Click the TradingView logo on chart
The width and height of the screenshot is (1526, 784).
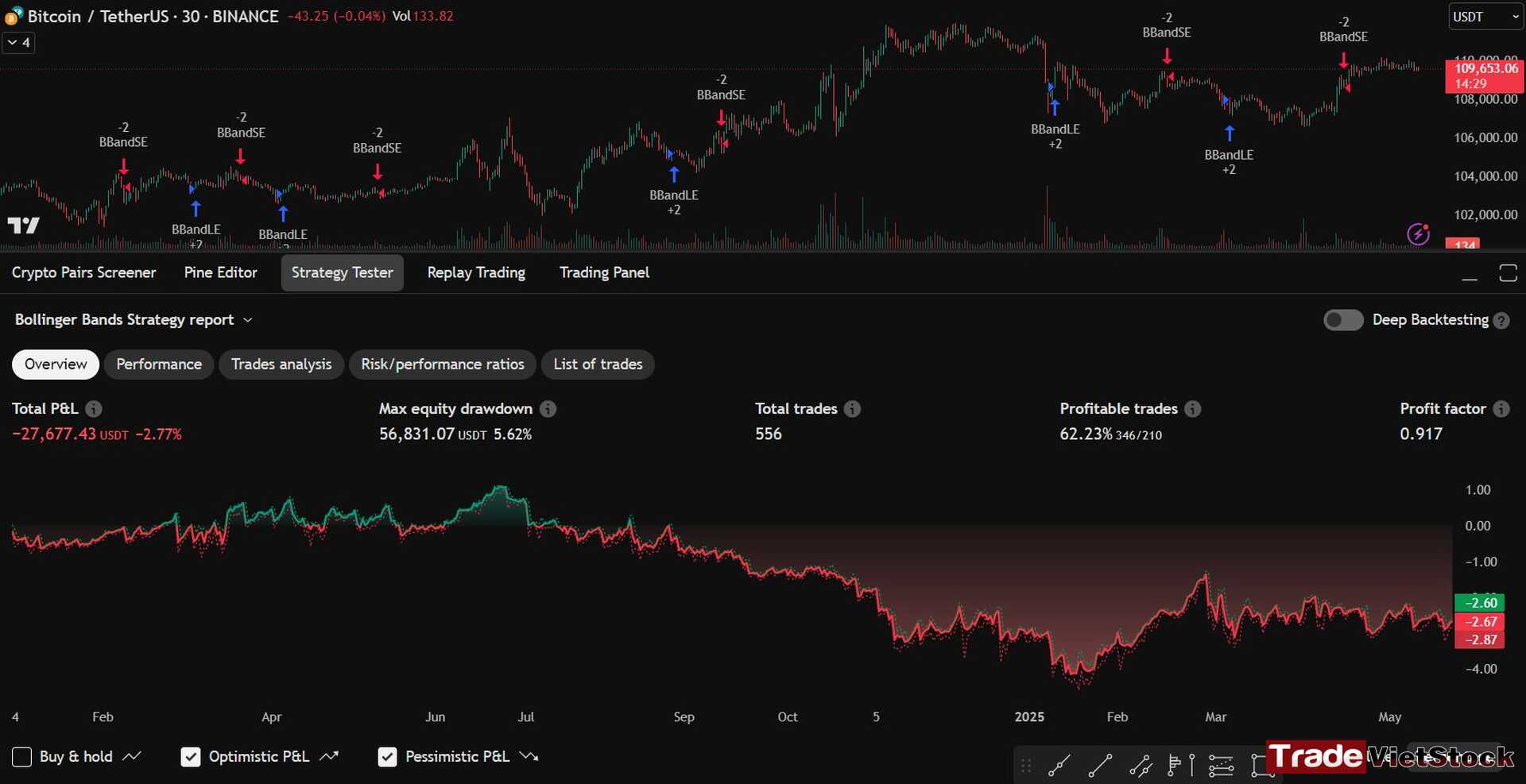point(23,226)
